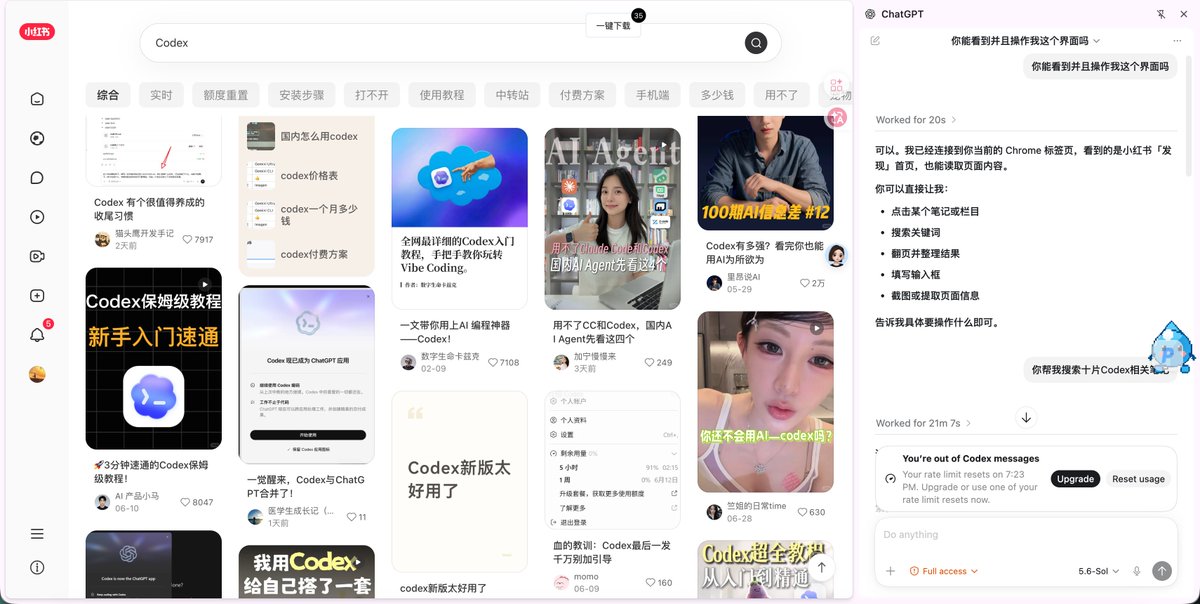The width and height of the screenshot is (1200, 604).
Task: Click the new chat compose icon
Action: [x=876, y=41]
